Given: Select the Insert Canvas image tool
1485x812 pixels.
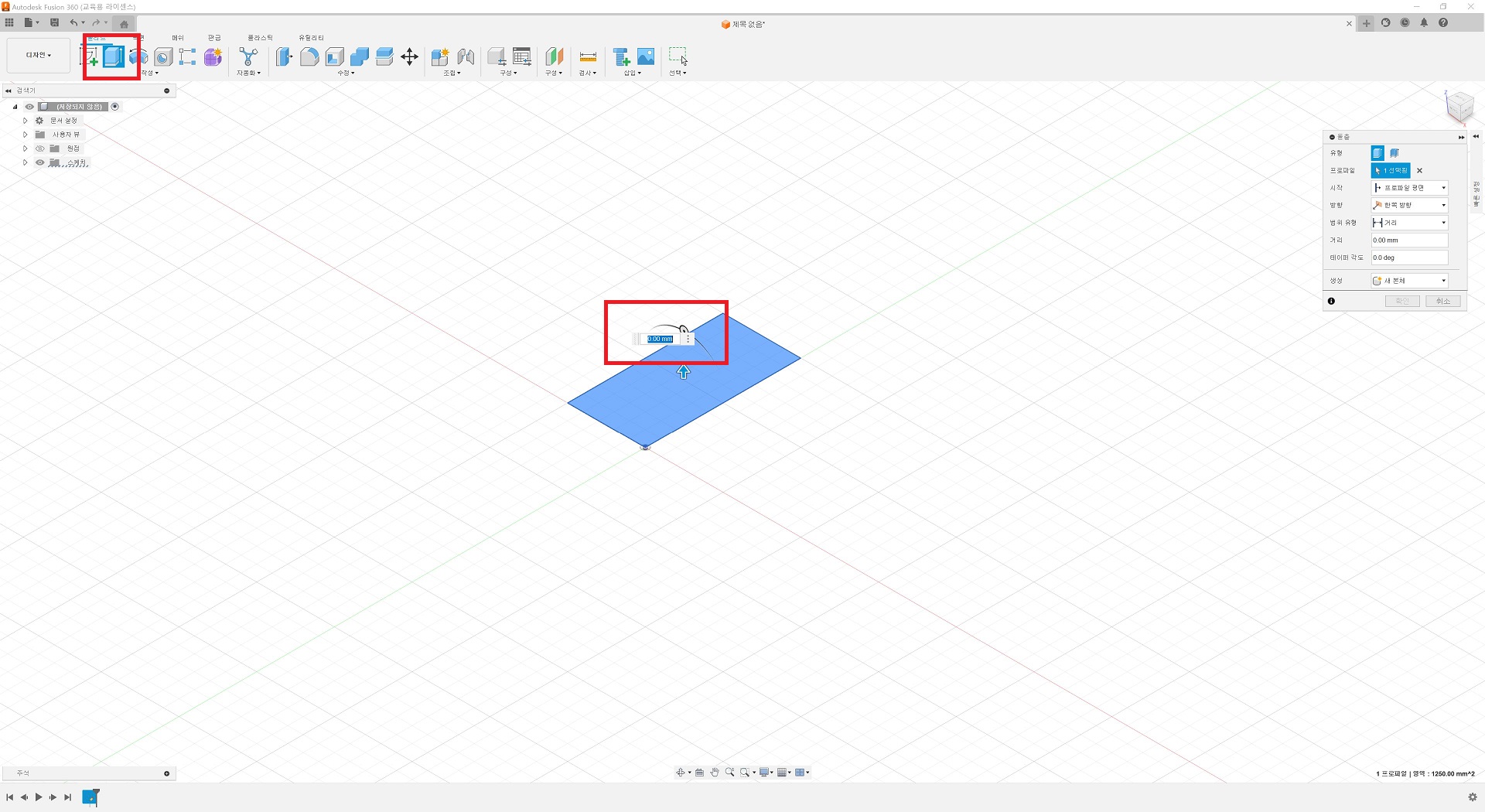Looking at the screenshot, I should 646,56.
